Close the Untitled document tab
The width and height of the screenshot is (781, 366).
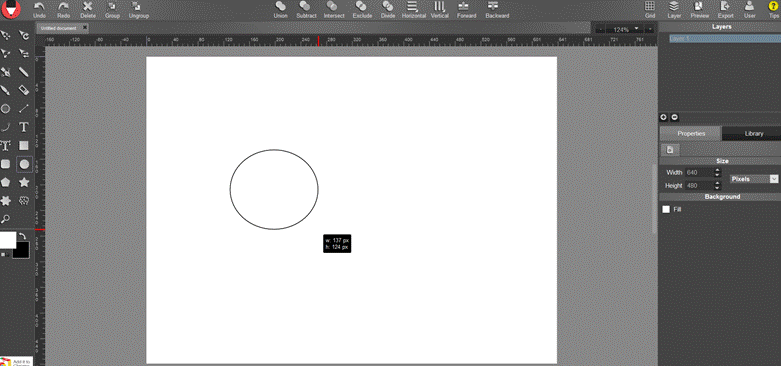pyautogui.click(x=85, y=27)
